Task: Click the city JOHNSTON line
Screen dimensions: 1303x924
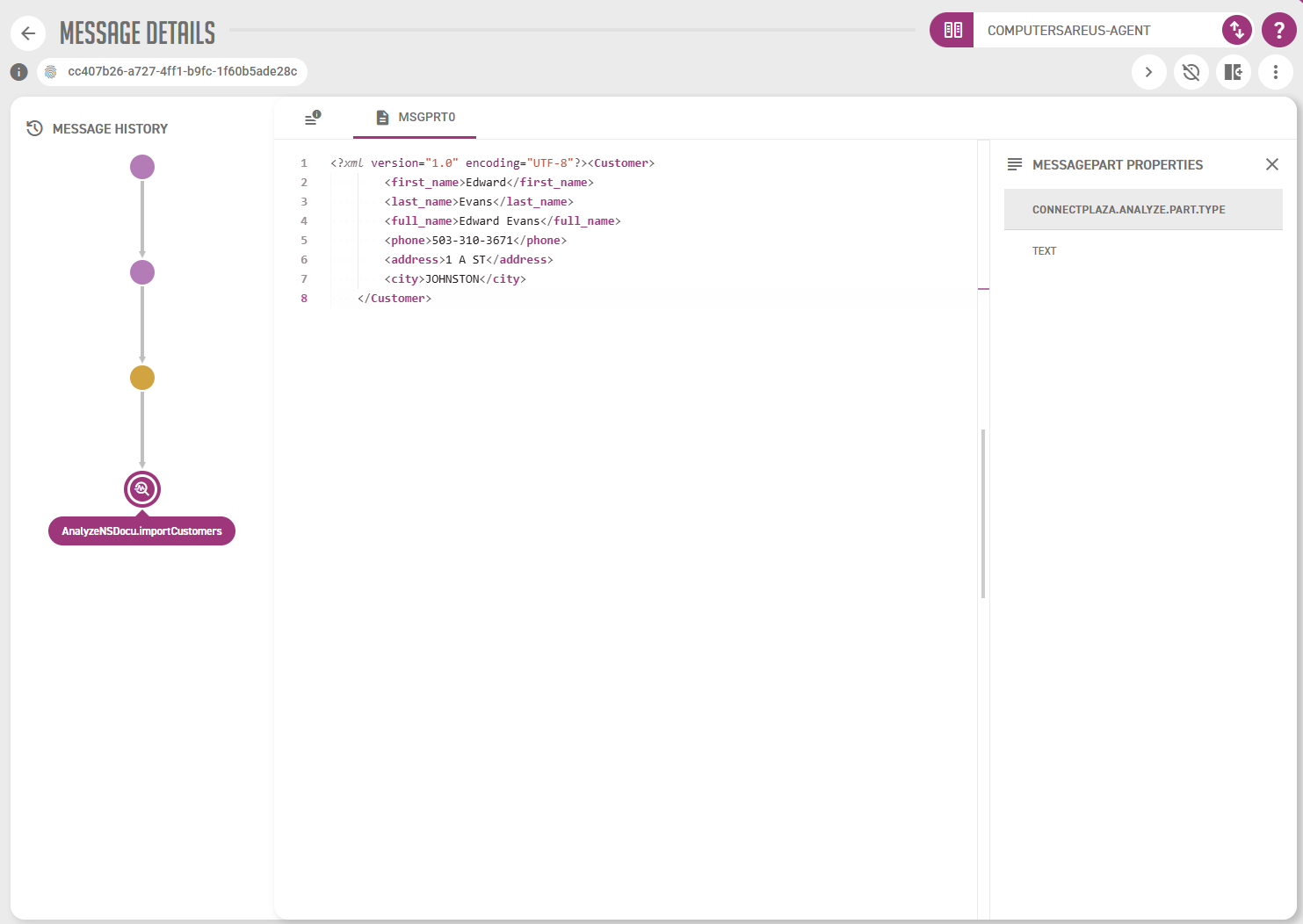Action: 455,278
